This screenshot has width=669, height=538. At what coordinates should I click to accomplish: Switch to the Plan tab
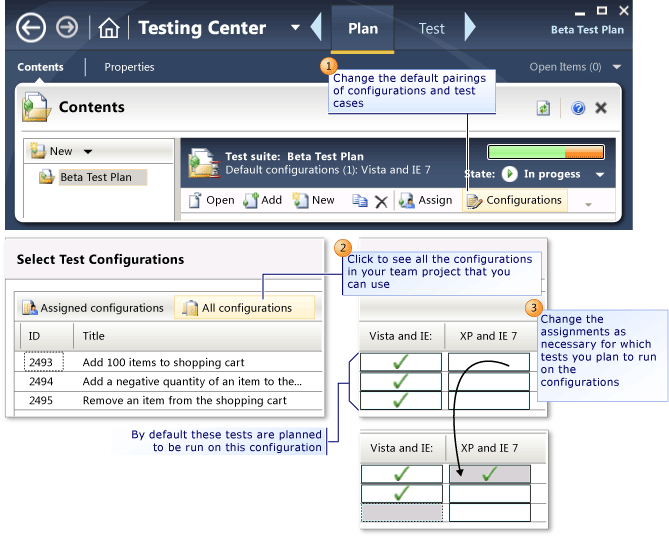[363, 29]
